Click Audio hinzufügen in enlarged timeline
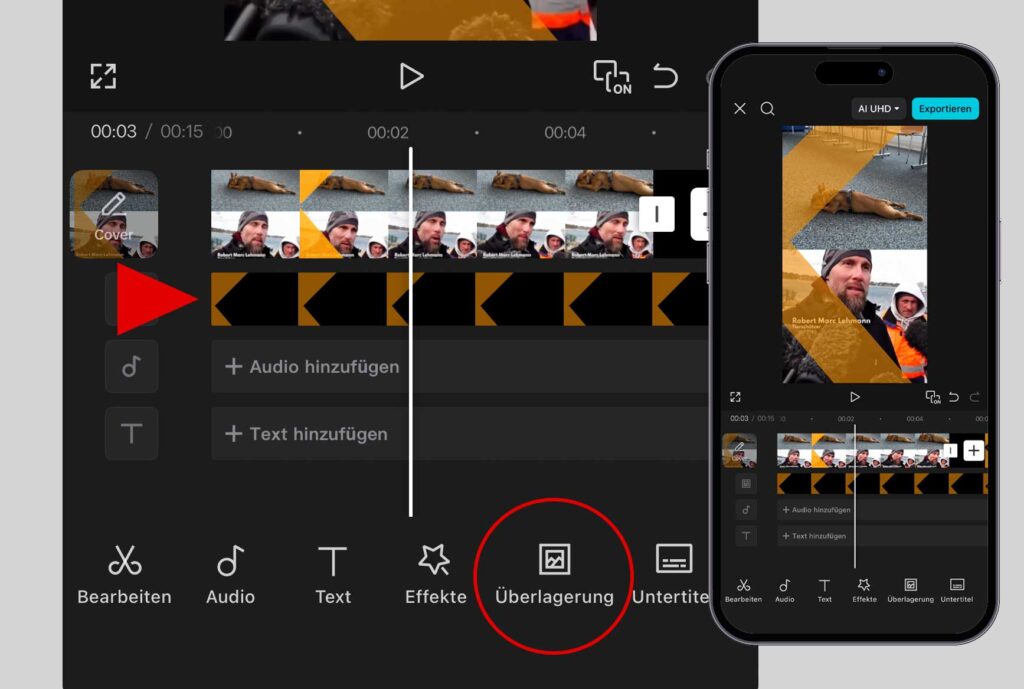The image size is (1024, 689). 313,367
